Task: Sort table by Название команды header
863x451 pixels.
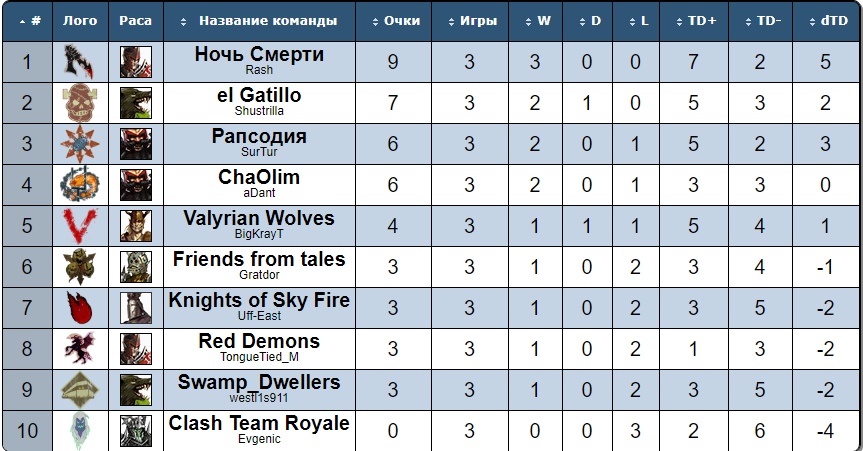Action: coord(259,21)
